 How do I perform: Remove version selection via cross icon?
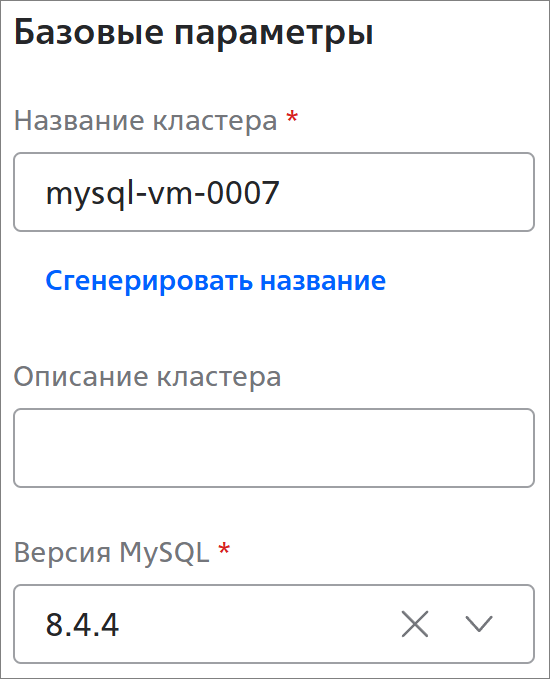click(415, 624)
